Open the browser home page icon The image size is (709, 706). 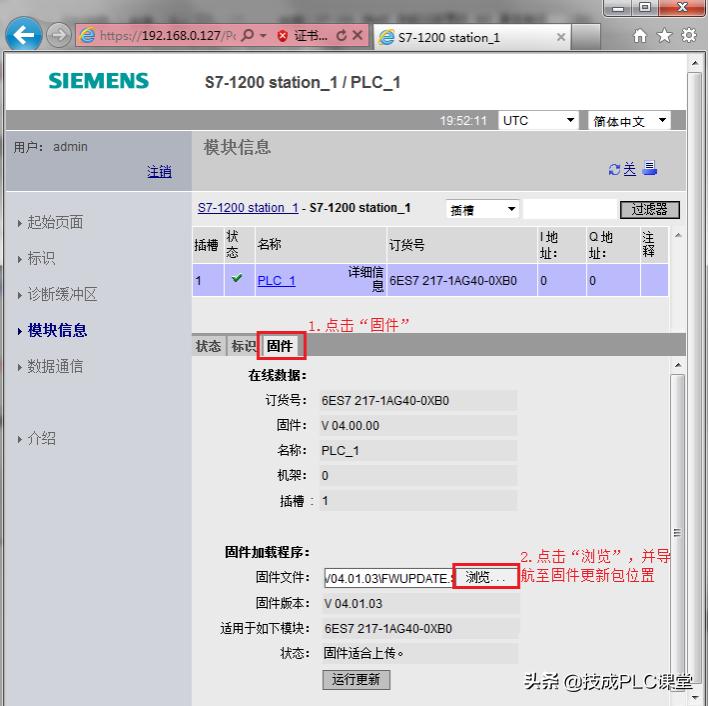pos(639,35)
